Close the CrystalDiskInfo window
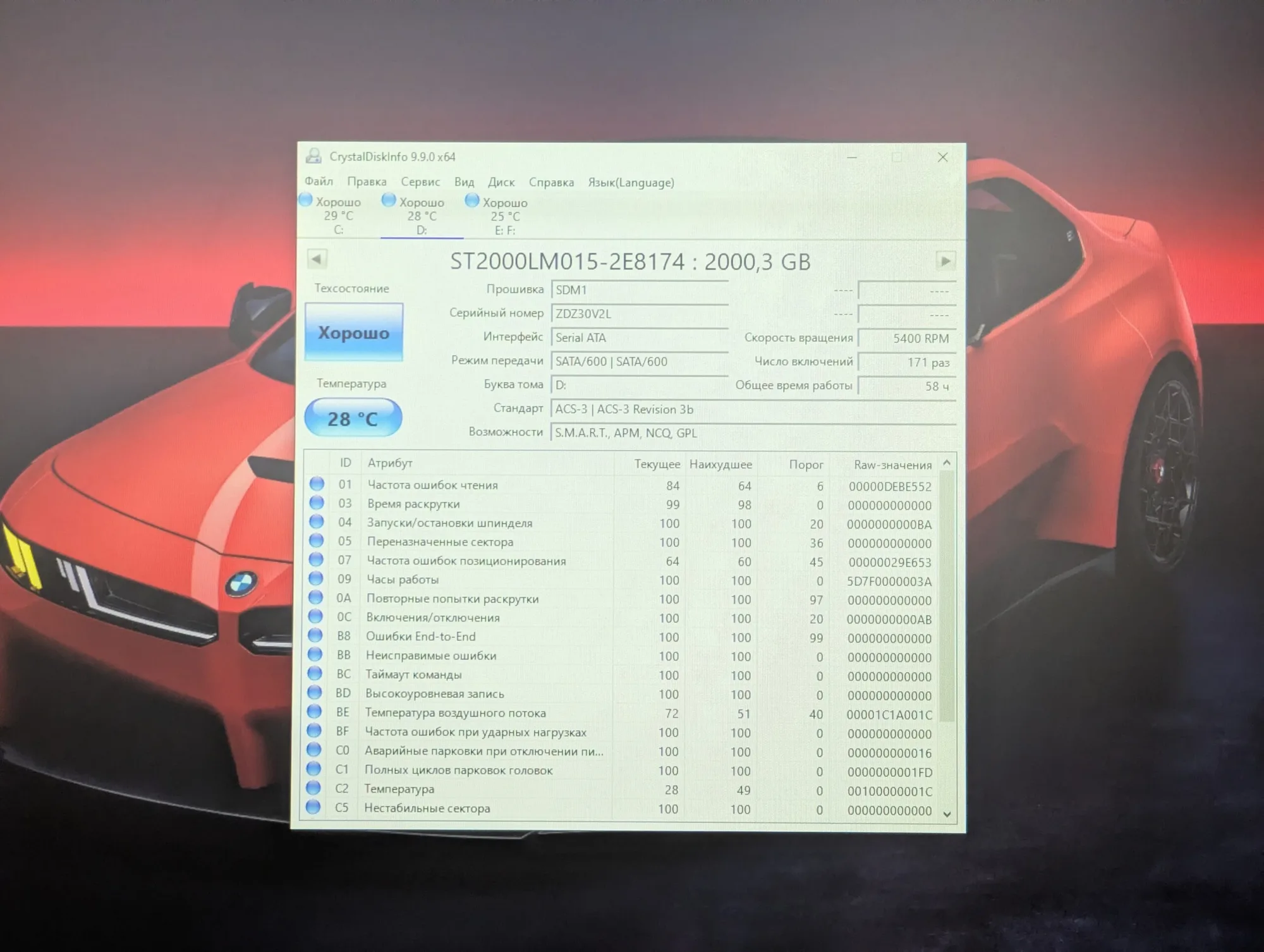 [x=942, y=157]
